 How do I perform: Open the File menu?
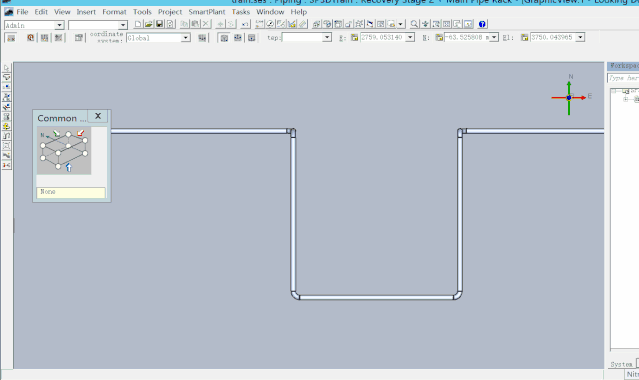click(x=22, y=12)
